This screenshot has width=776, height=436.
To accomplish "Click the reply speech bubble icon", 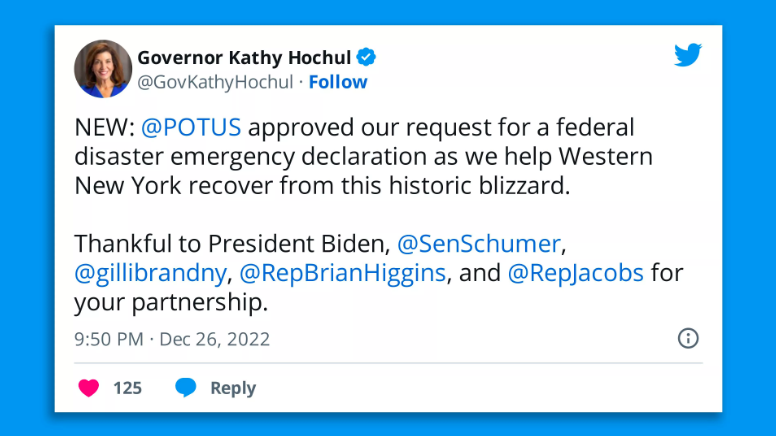I will point(185,388).
